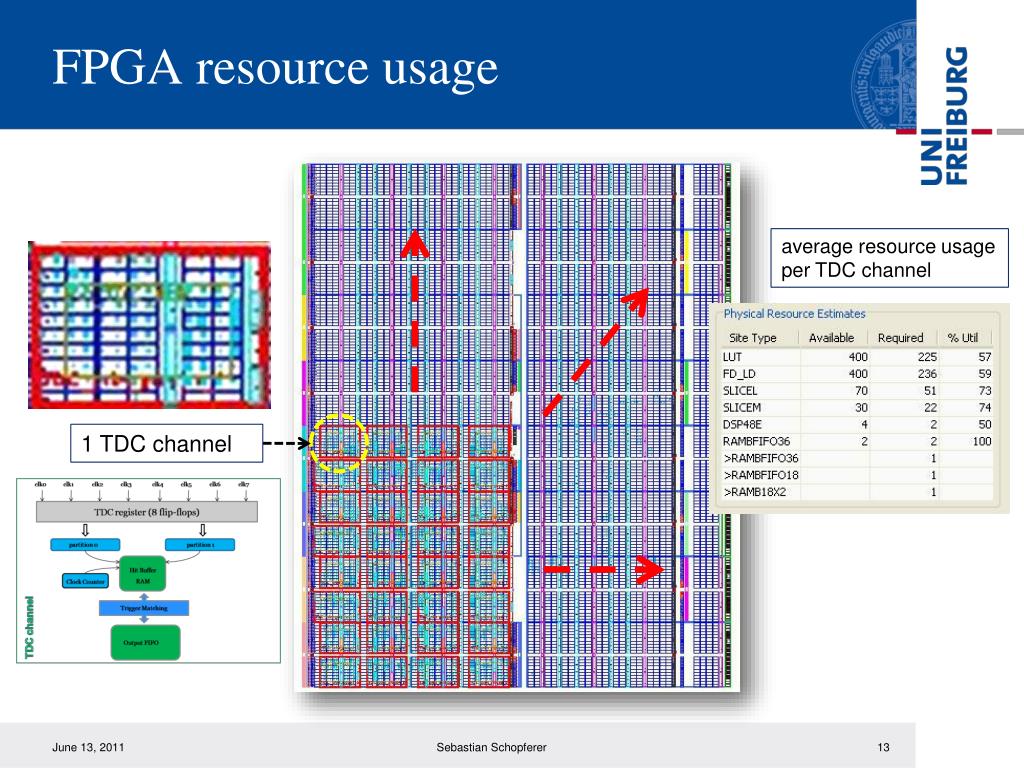The width and height of the screenshot is (1024, 768).
Task: Click the 'TDC register (8 flip-flops)' block
Action: (147, 512)
